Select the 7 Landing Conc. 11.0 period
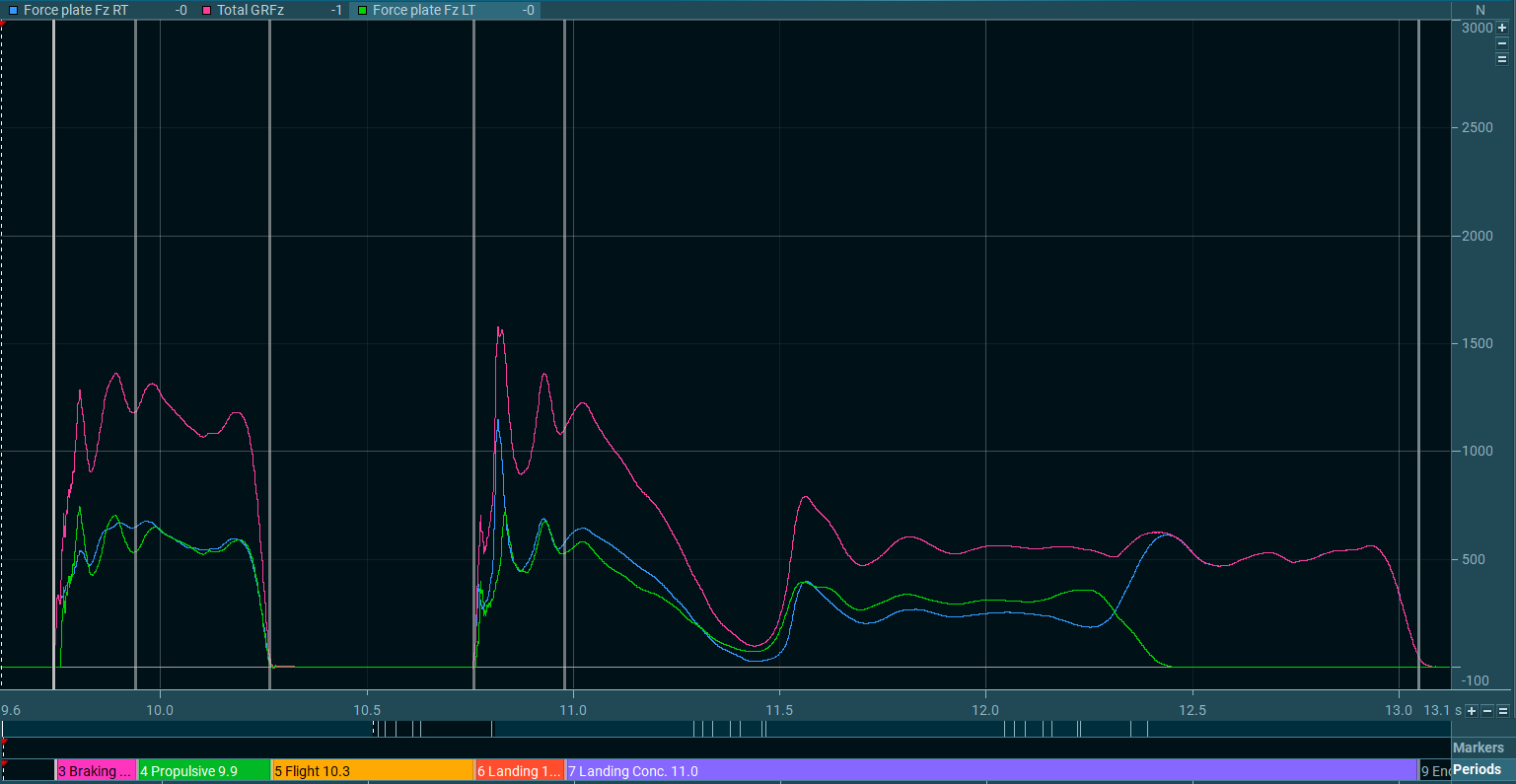 click(x=990, y=771)
